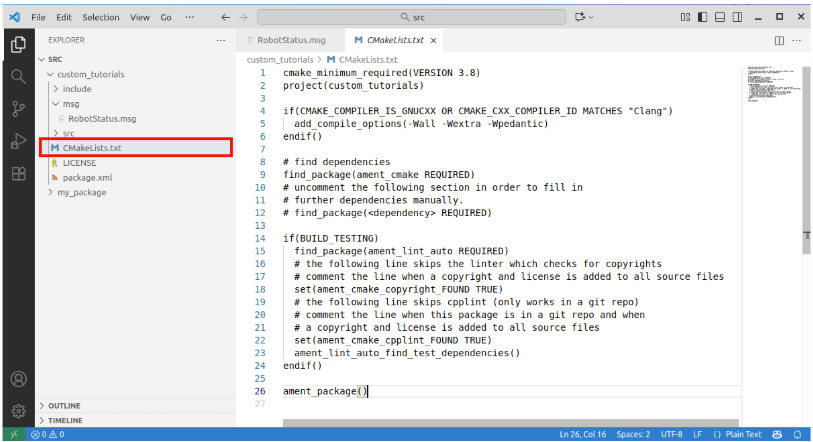Click the split editor right icon
The height and width of the screenshot is (442, 813).
tap(779, 40)
